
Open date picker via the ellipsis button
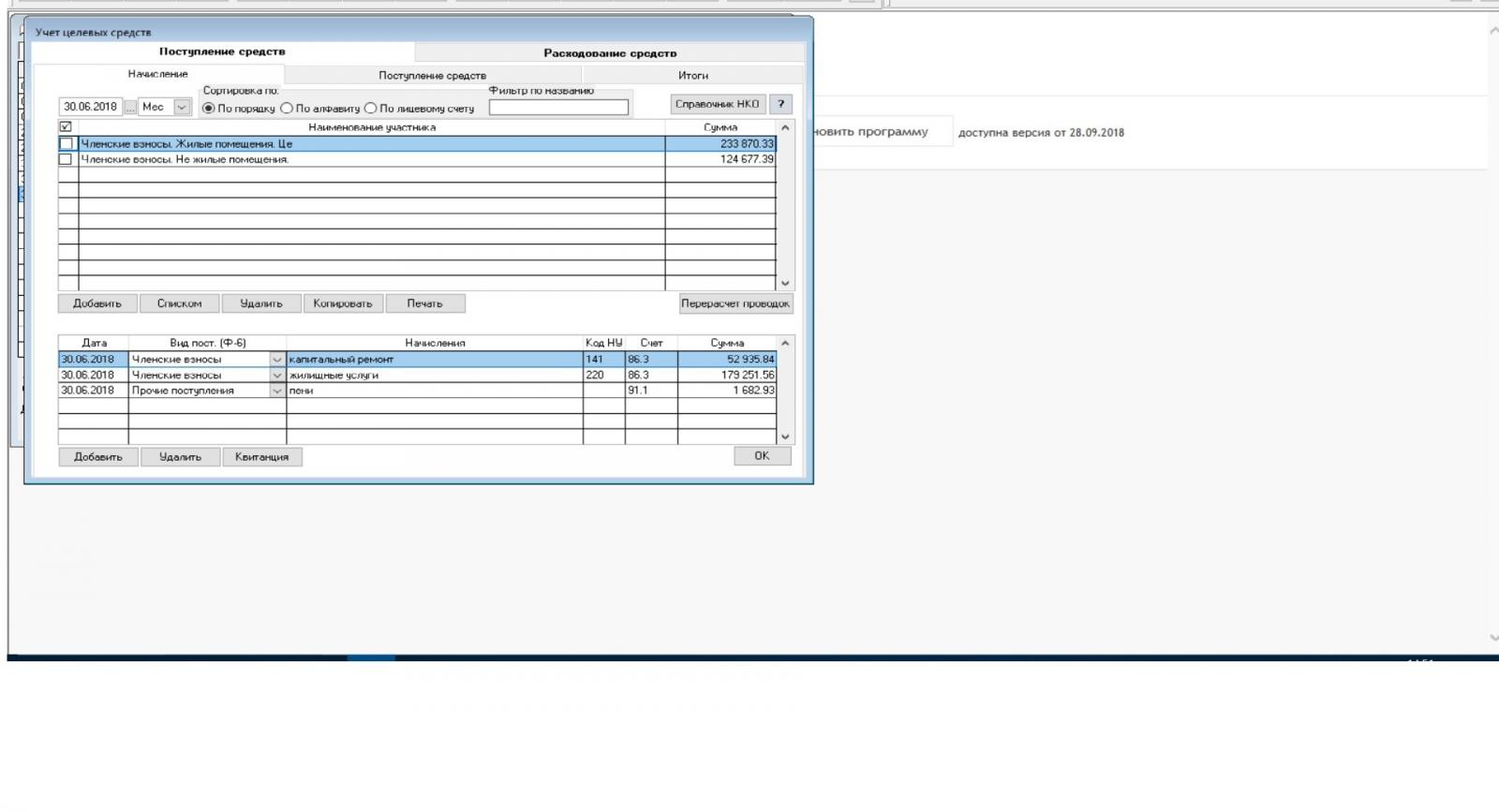coord(130,108)
